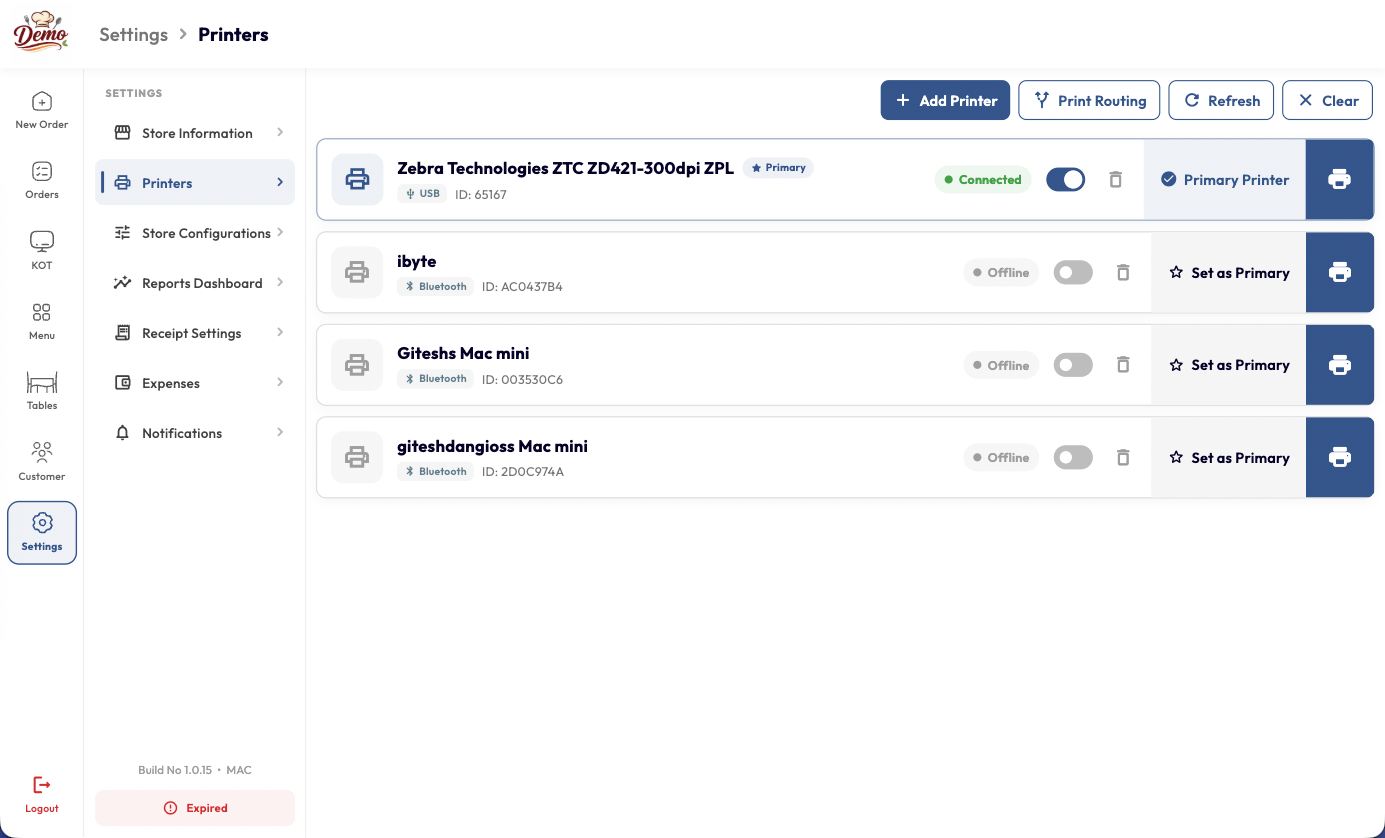Refresh the printer list
This screenshot has width=1385, height=838.
(1221, 100)
